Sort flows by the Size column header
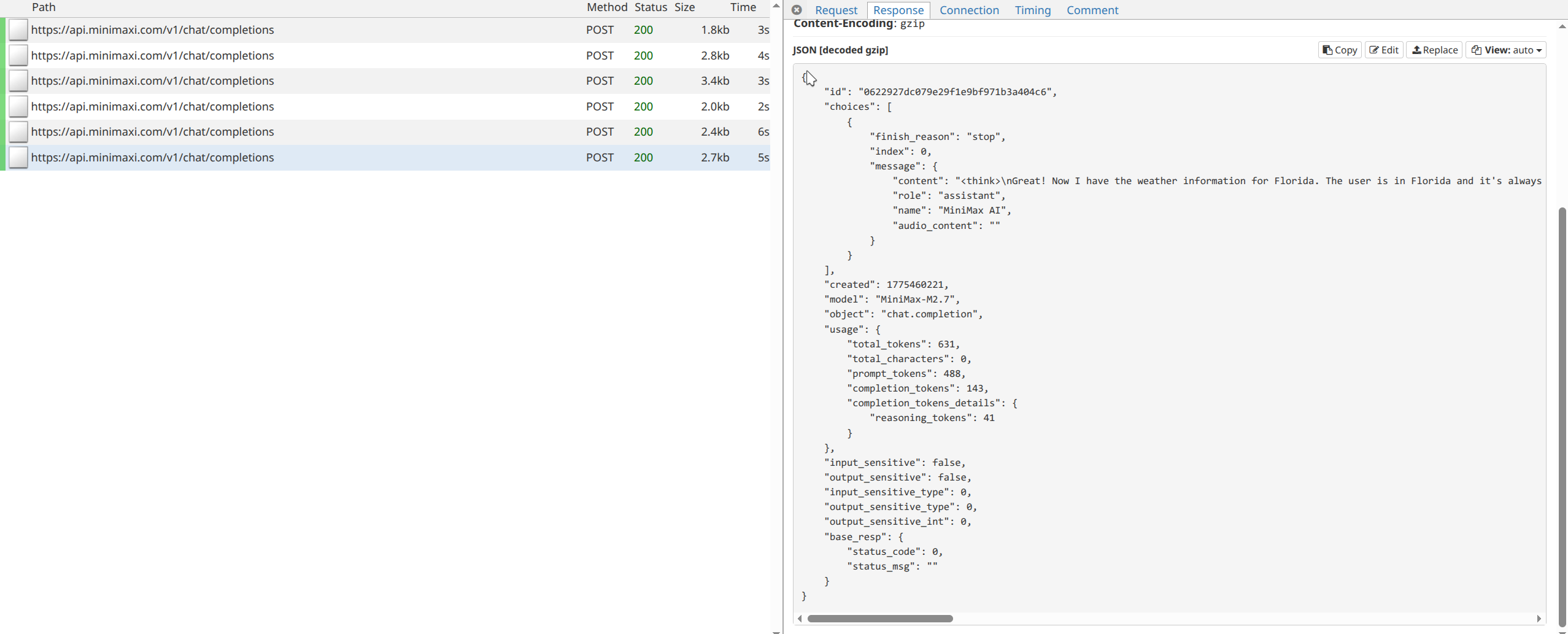The width and height of the screenshot is (1568, 634). [684, 7]
